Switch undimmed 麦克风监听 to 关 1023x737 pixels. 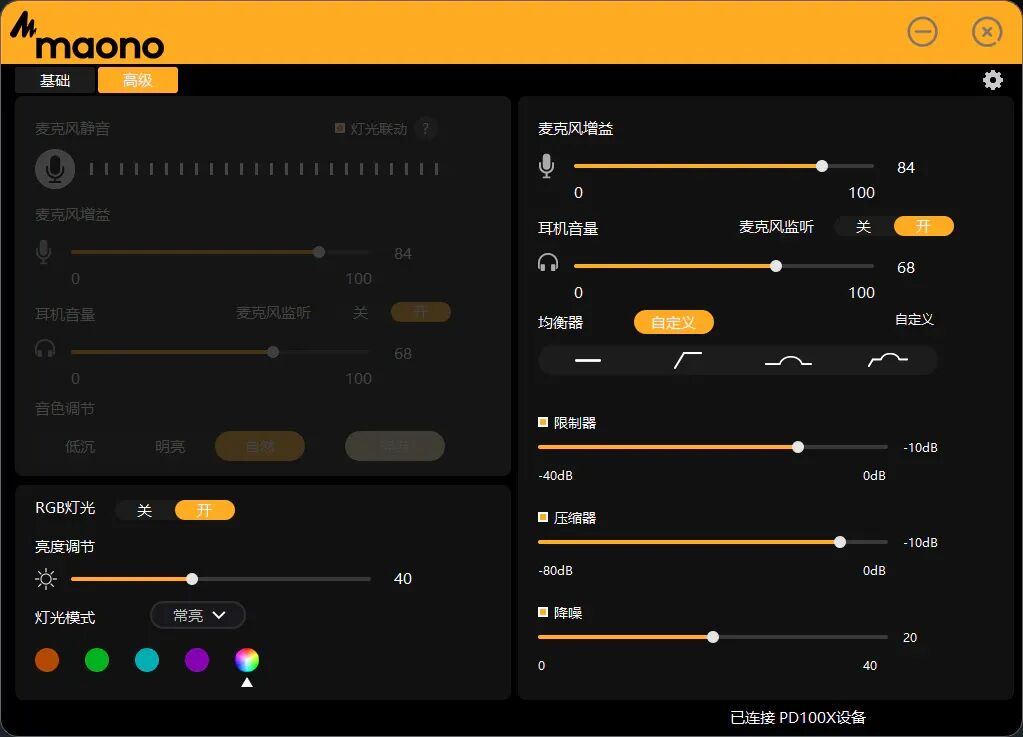[863, 226]
